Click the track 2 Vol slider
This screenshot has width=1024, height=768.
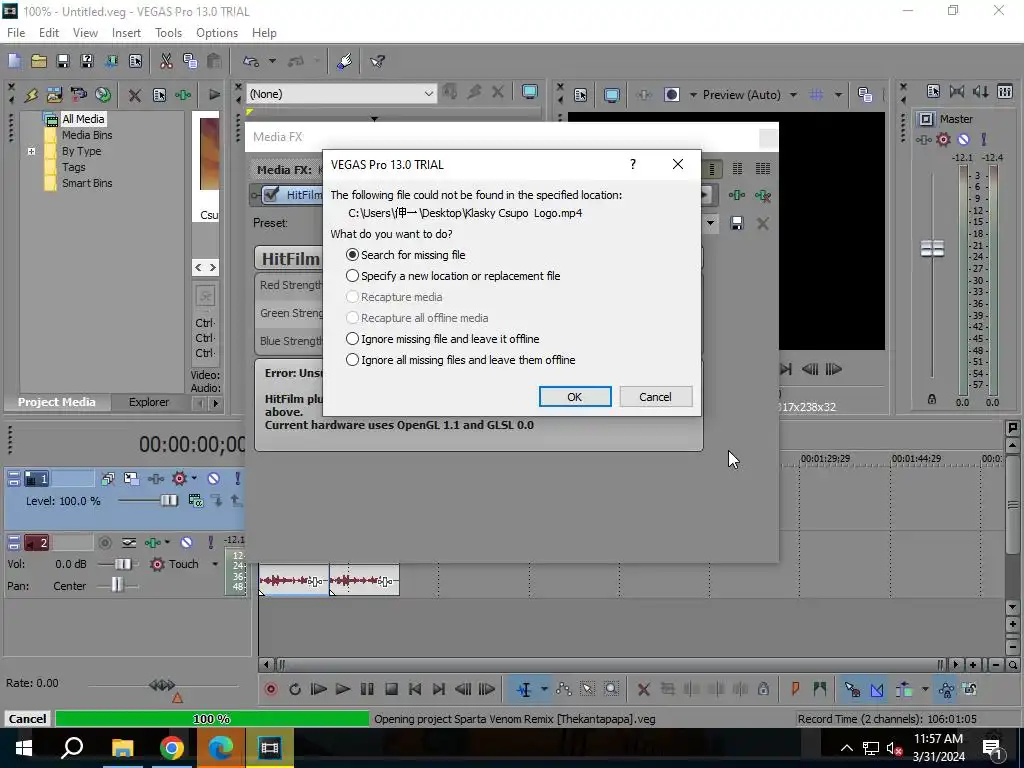(122, 564)
